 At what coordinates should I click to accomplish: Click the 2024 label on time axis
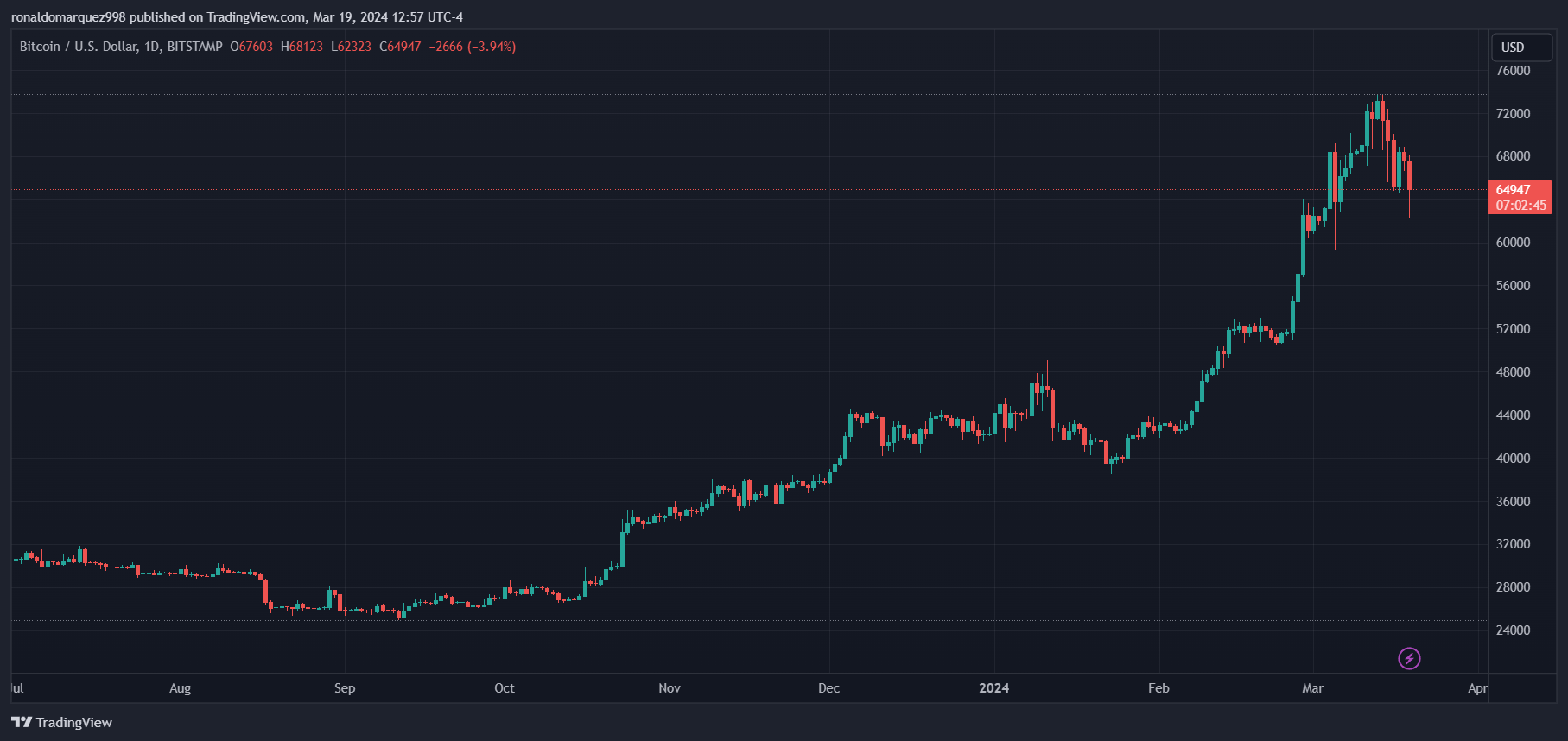[x=993, y=688]
